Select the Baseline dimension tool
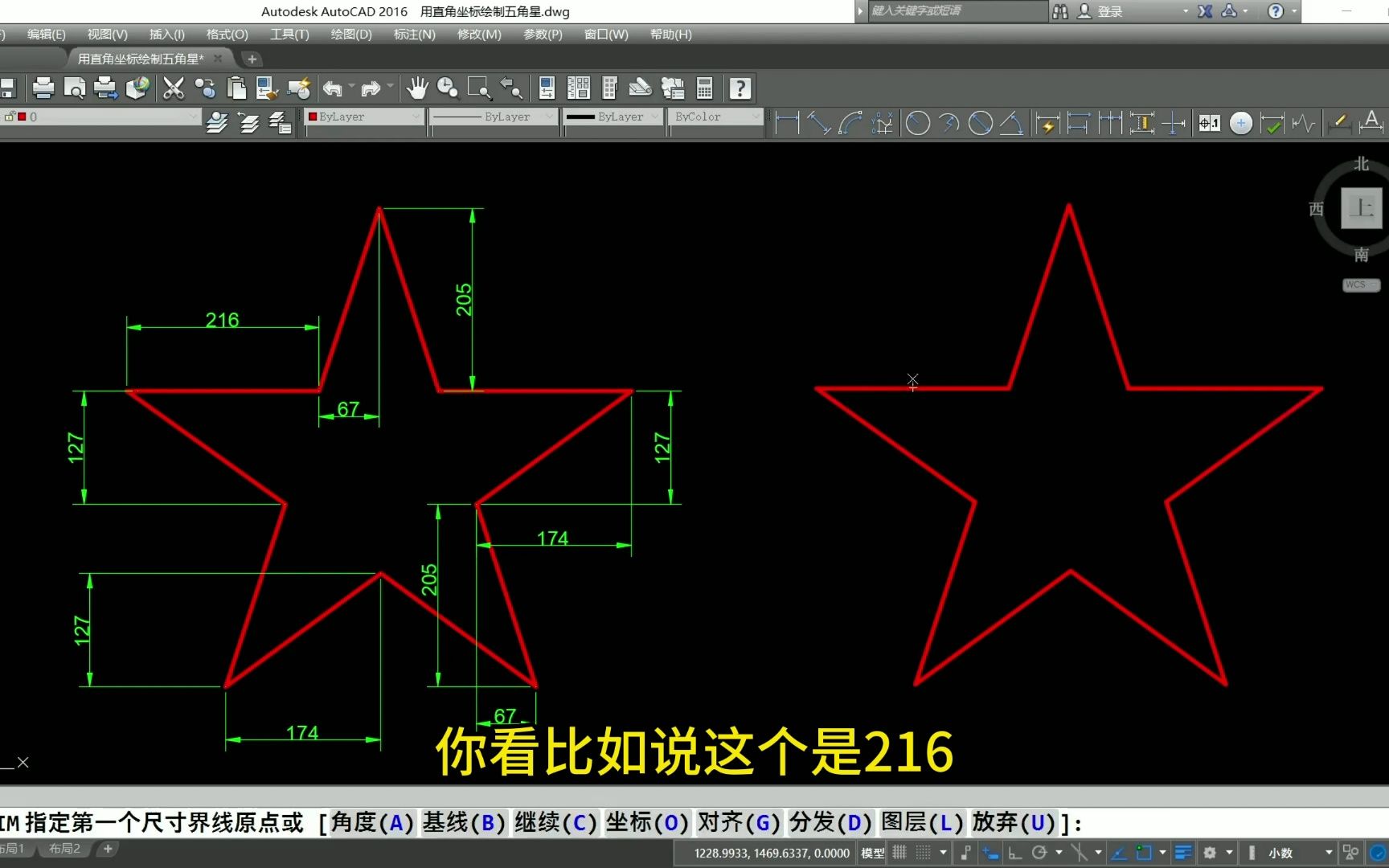This screenshot has width=1389, height=868. 1078,123
